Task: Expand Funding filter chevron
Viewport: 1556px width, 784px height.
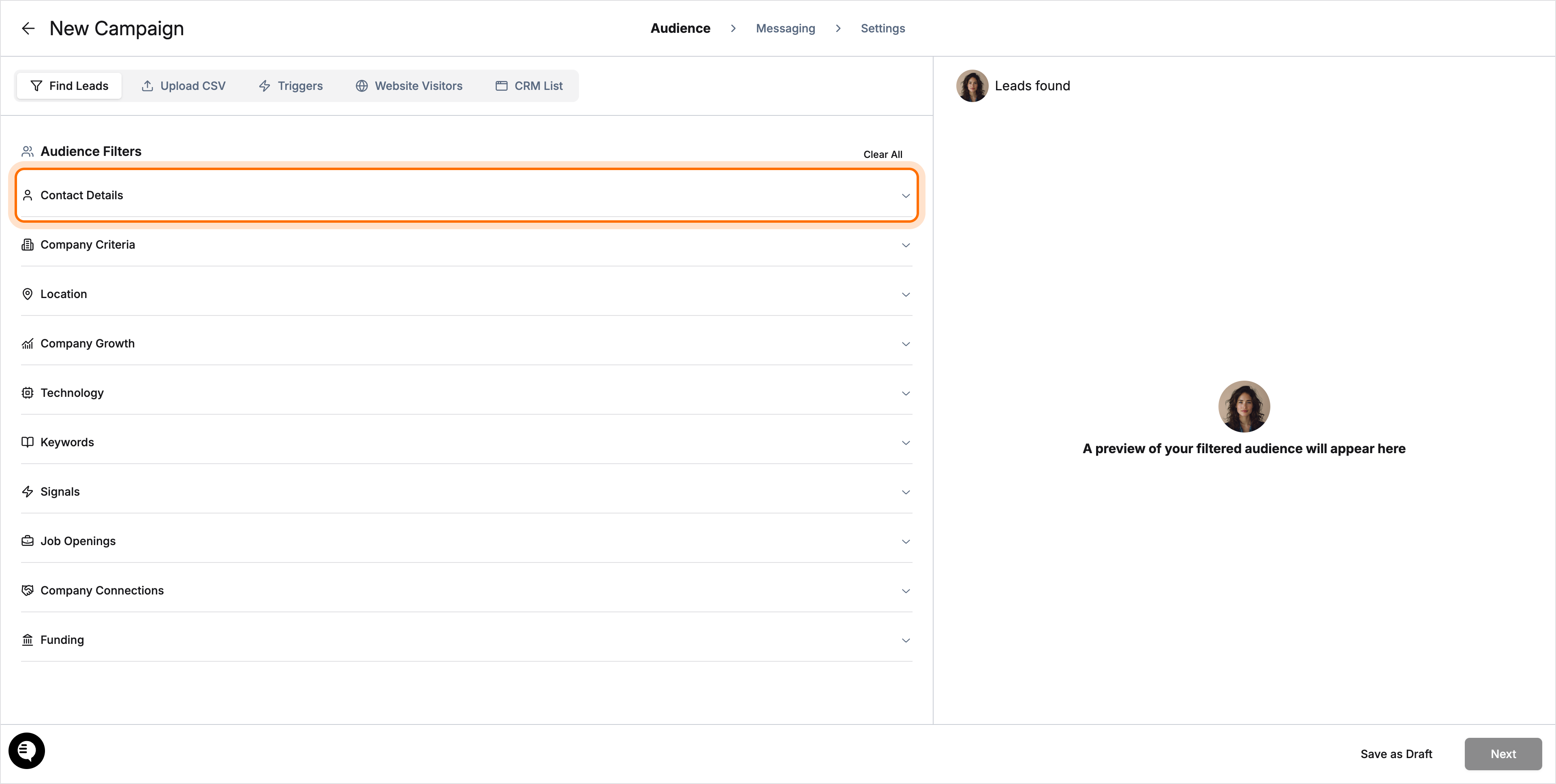Action: pos(906,640)
